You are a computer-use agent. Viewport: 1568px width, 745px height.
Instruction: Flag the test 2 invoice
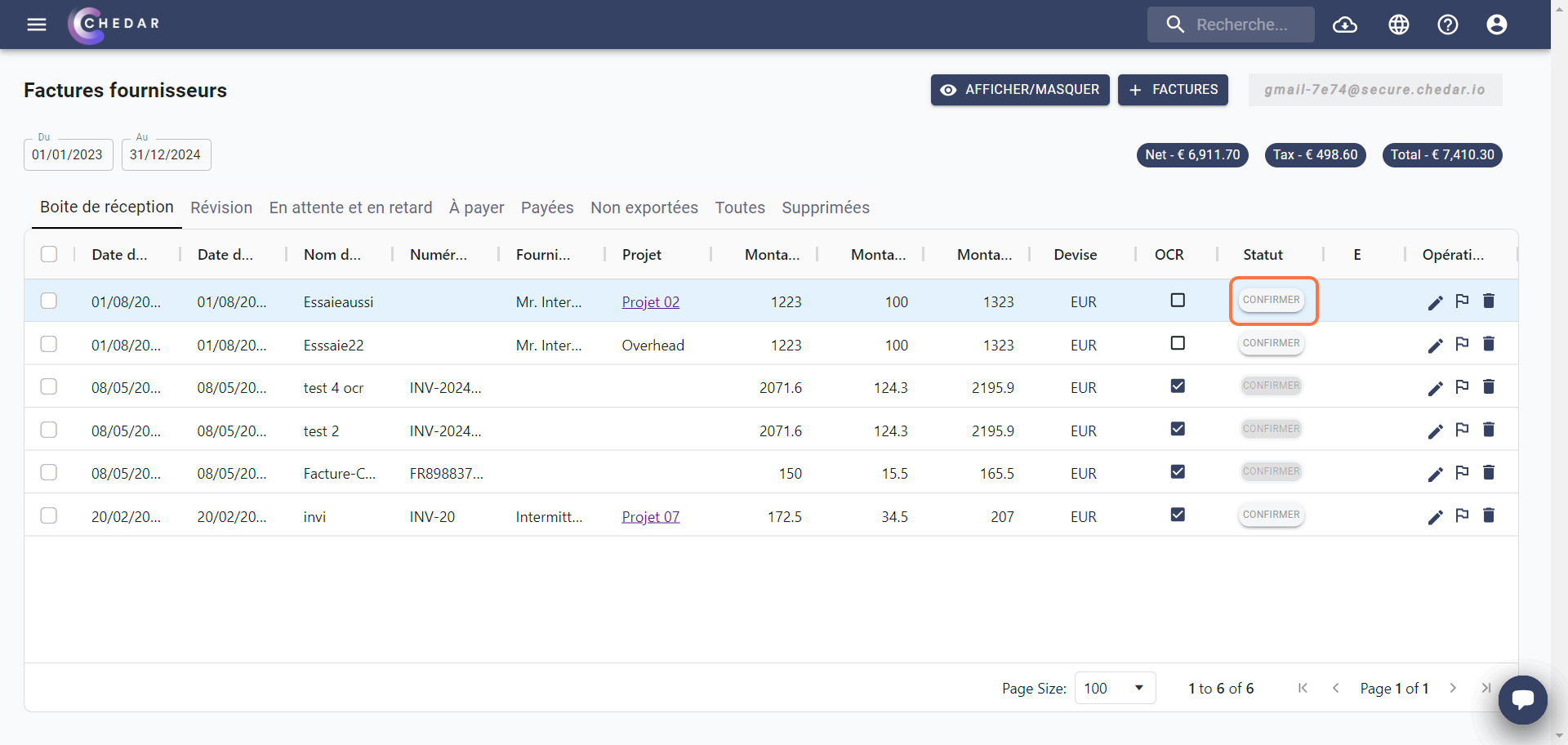click(1463, 430)
